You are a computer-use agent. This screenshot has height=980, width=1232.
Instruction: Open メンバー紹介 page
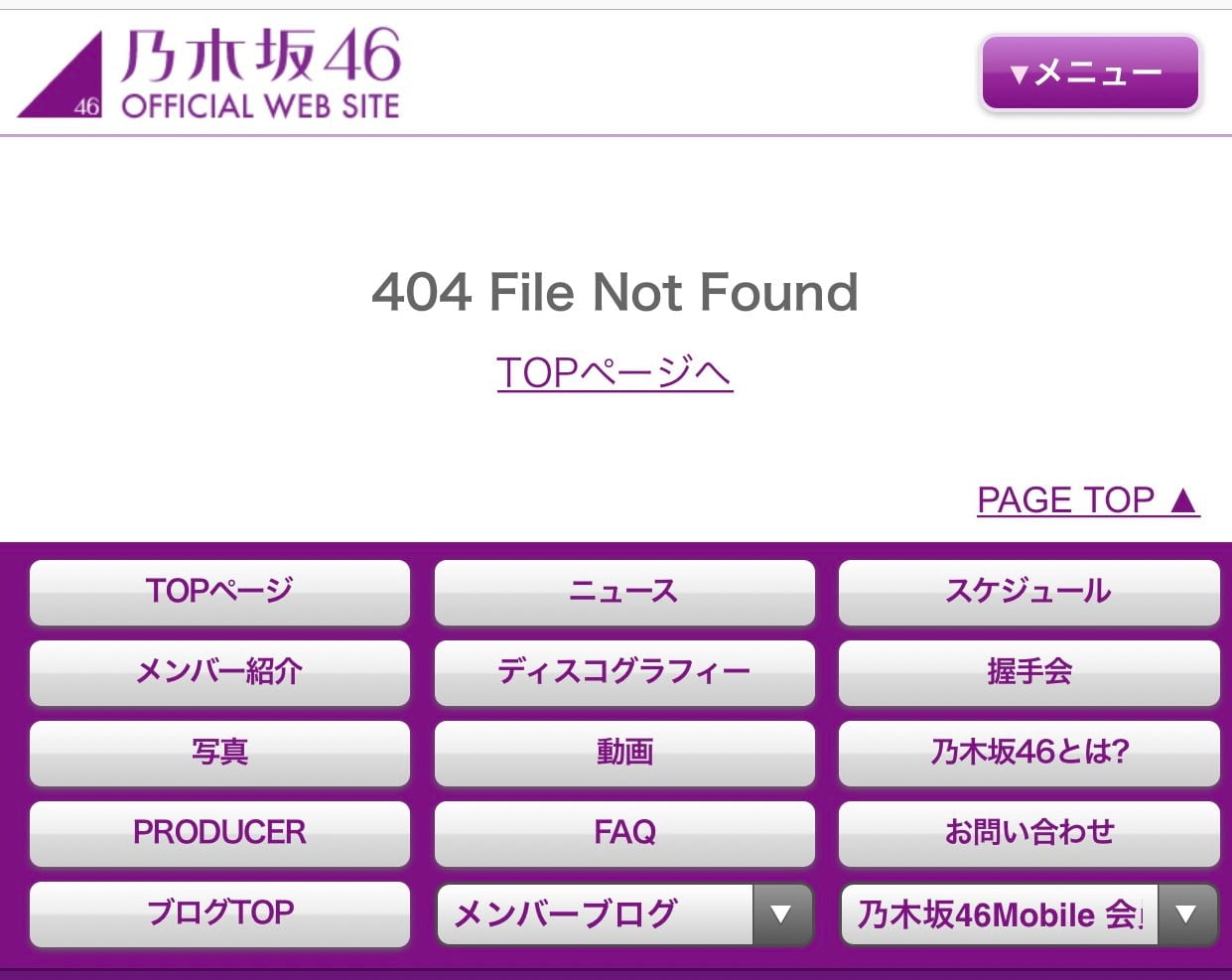[x=219, y=672]
